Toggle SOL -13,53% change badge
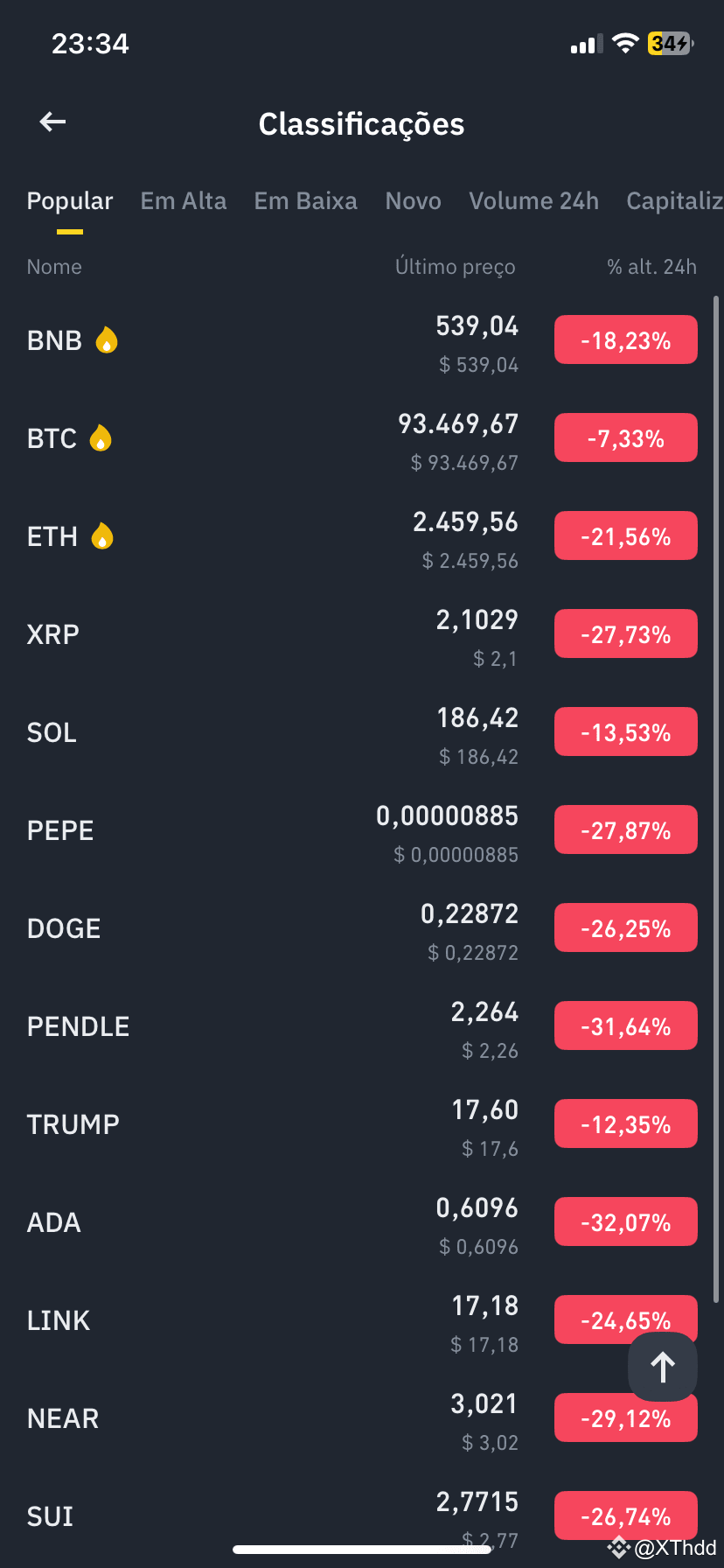The width and height of the screenshot is (724, 1568). pyautogui.click(x=626, y=731)
